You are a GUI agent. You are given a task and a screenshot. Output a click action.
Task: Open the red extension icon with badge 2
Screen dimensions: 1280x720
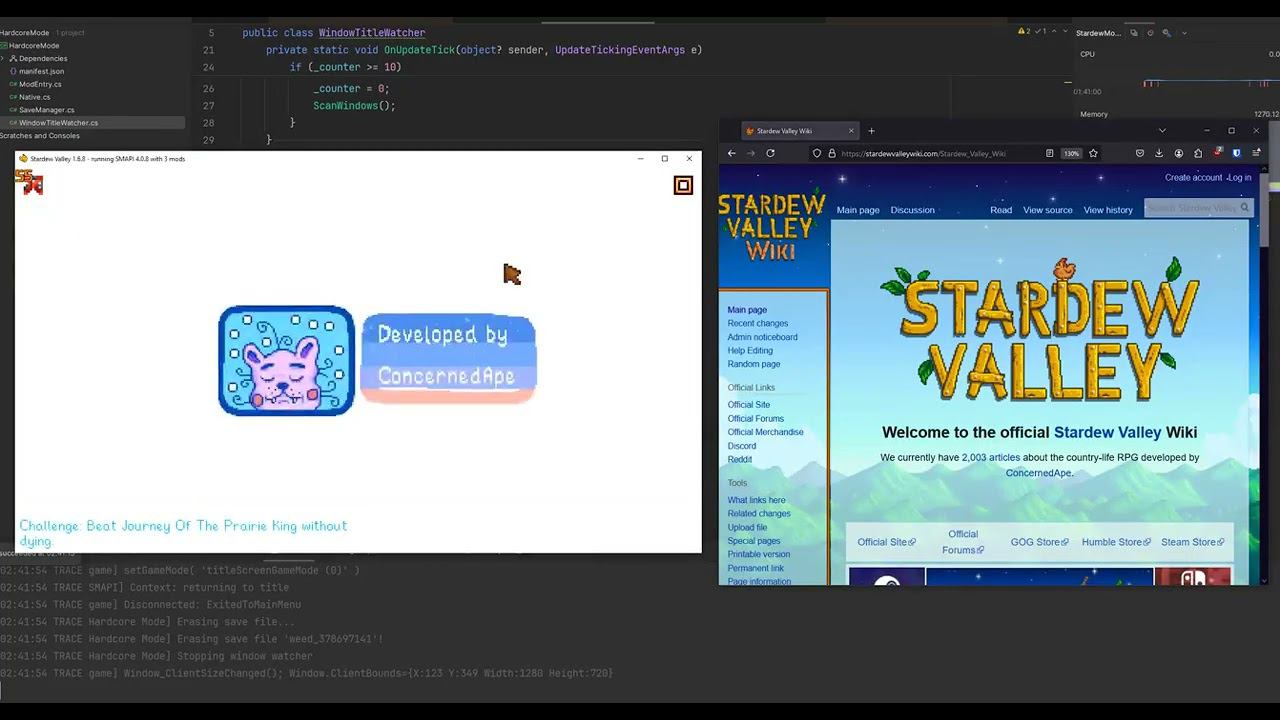1217,153
